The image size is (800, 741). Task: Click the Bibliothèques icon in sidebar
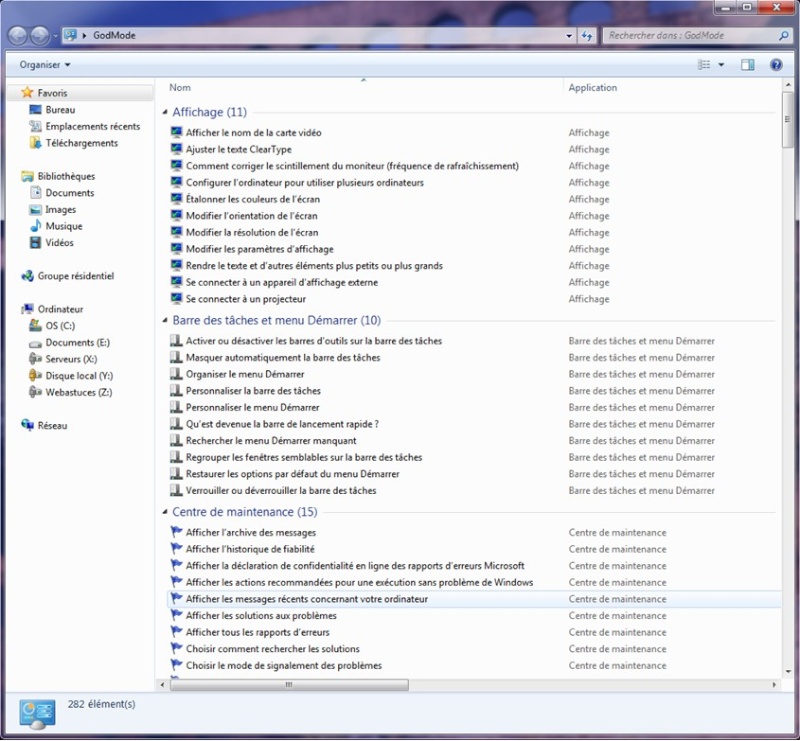click(27, 176)
